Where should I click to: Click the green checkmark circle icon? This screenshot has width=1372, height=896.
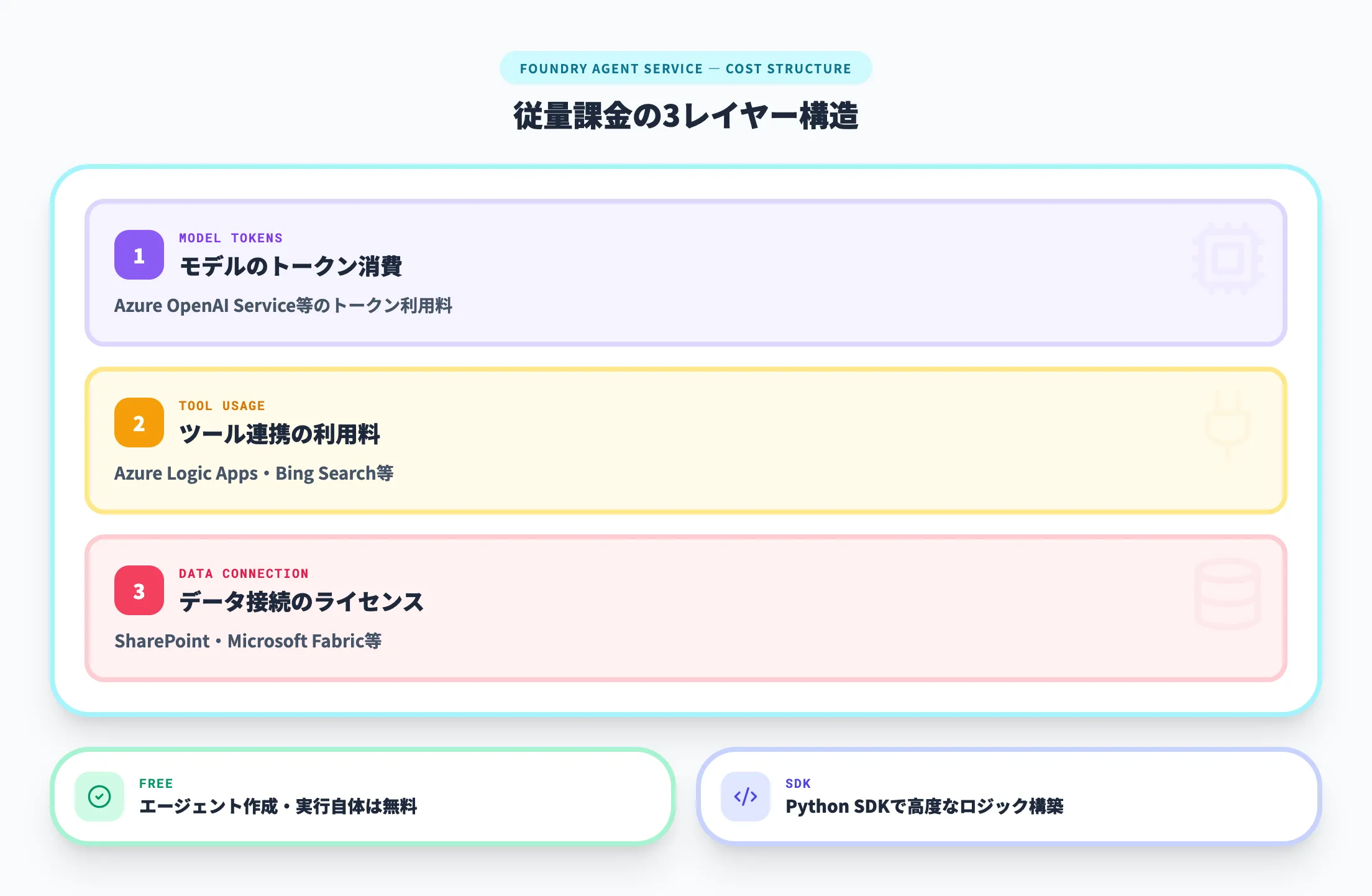tap(99, 797)
